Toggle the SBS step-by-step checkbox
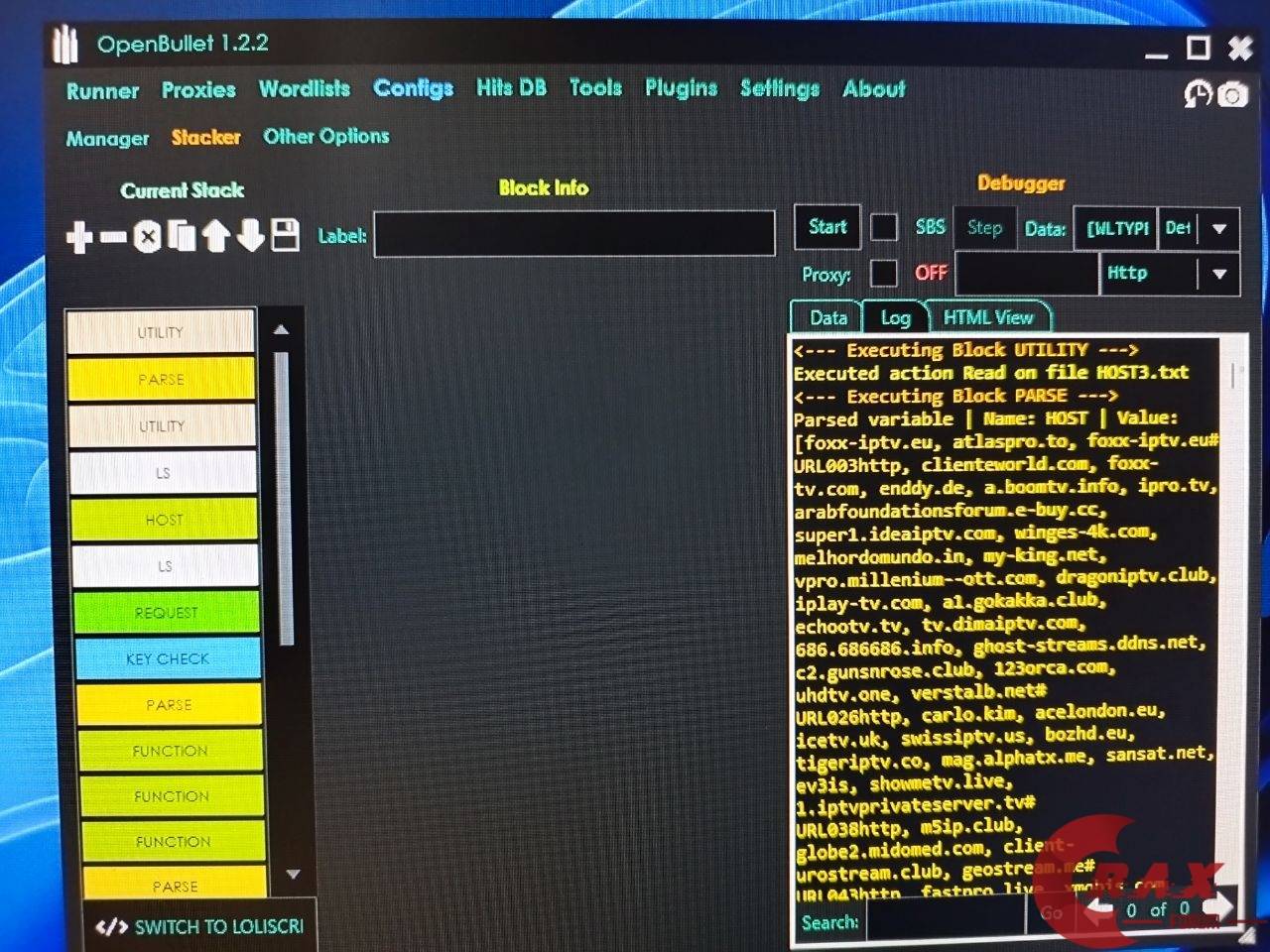 [x=884, y=227]
